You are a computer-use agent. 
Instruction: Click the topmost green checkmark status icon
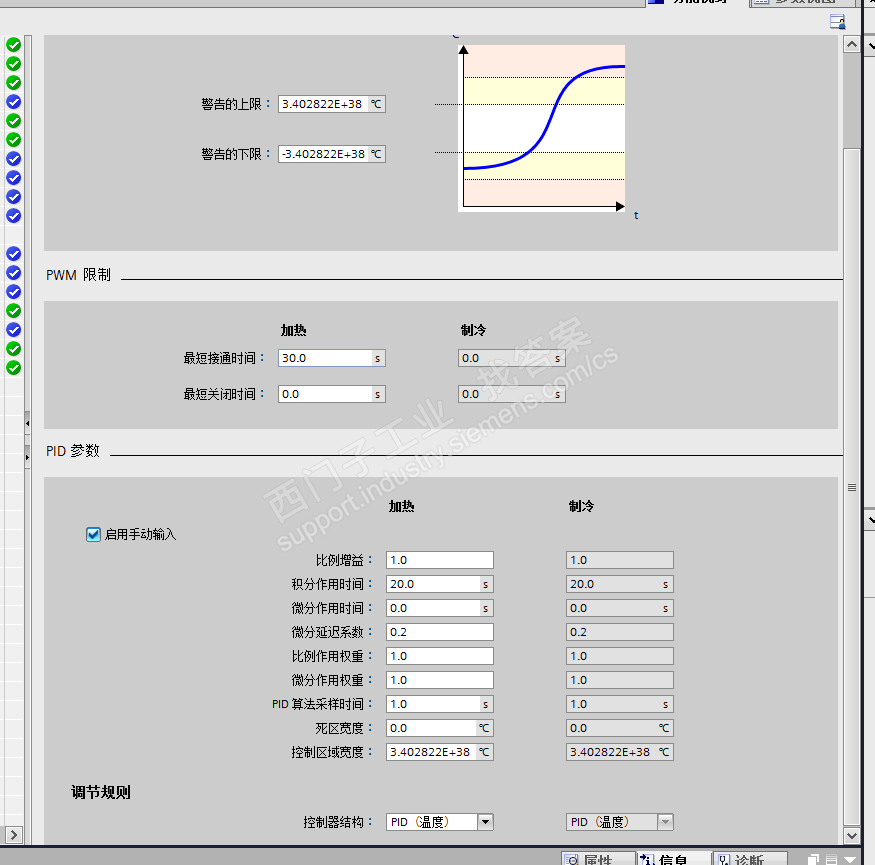click(13, 45)
